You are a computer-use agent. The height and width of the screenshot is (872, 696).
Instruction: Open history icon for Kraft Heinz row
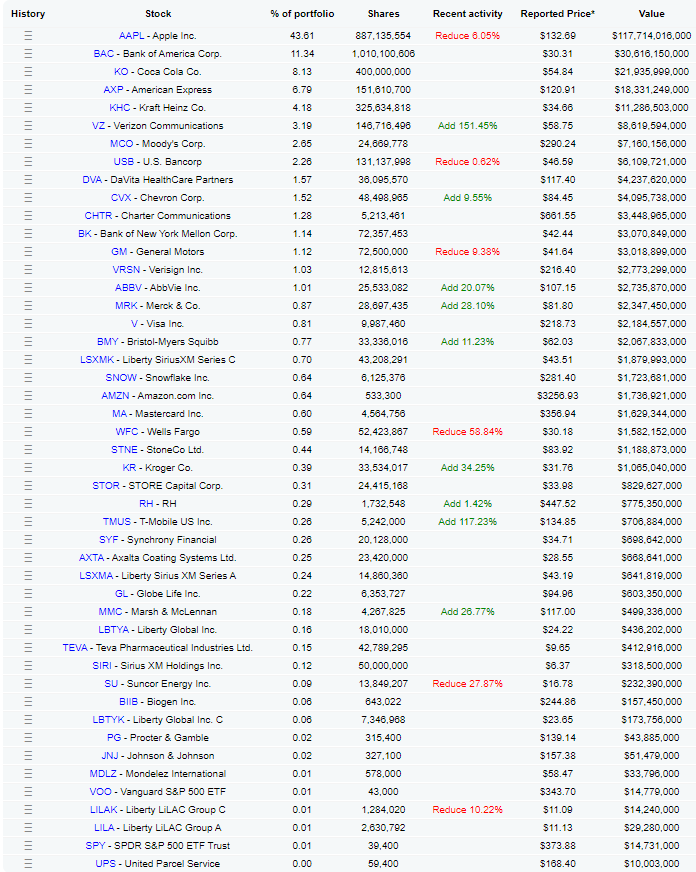tap(28, 108)
